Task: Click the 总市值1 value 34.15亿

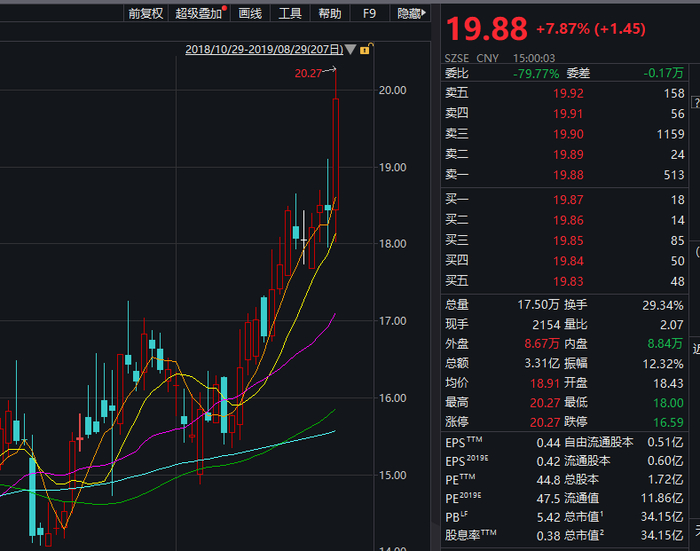Action: pyautogui.click(x=662, y=517)
